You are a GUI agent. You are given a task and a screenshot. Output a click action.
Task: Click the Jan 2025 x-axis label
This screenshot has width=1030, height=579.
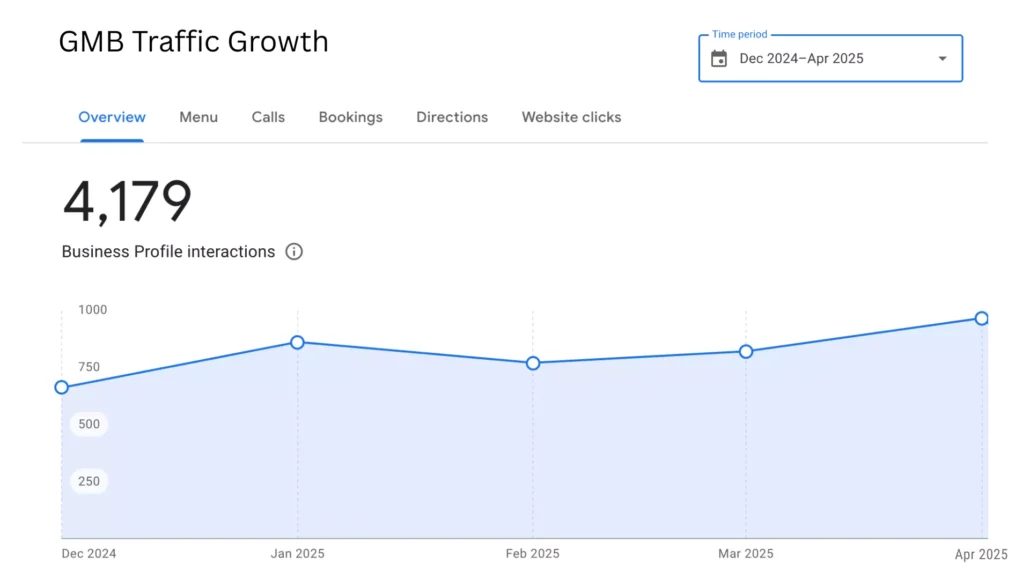click(x=298, y=553)
